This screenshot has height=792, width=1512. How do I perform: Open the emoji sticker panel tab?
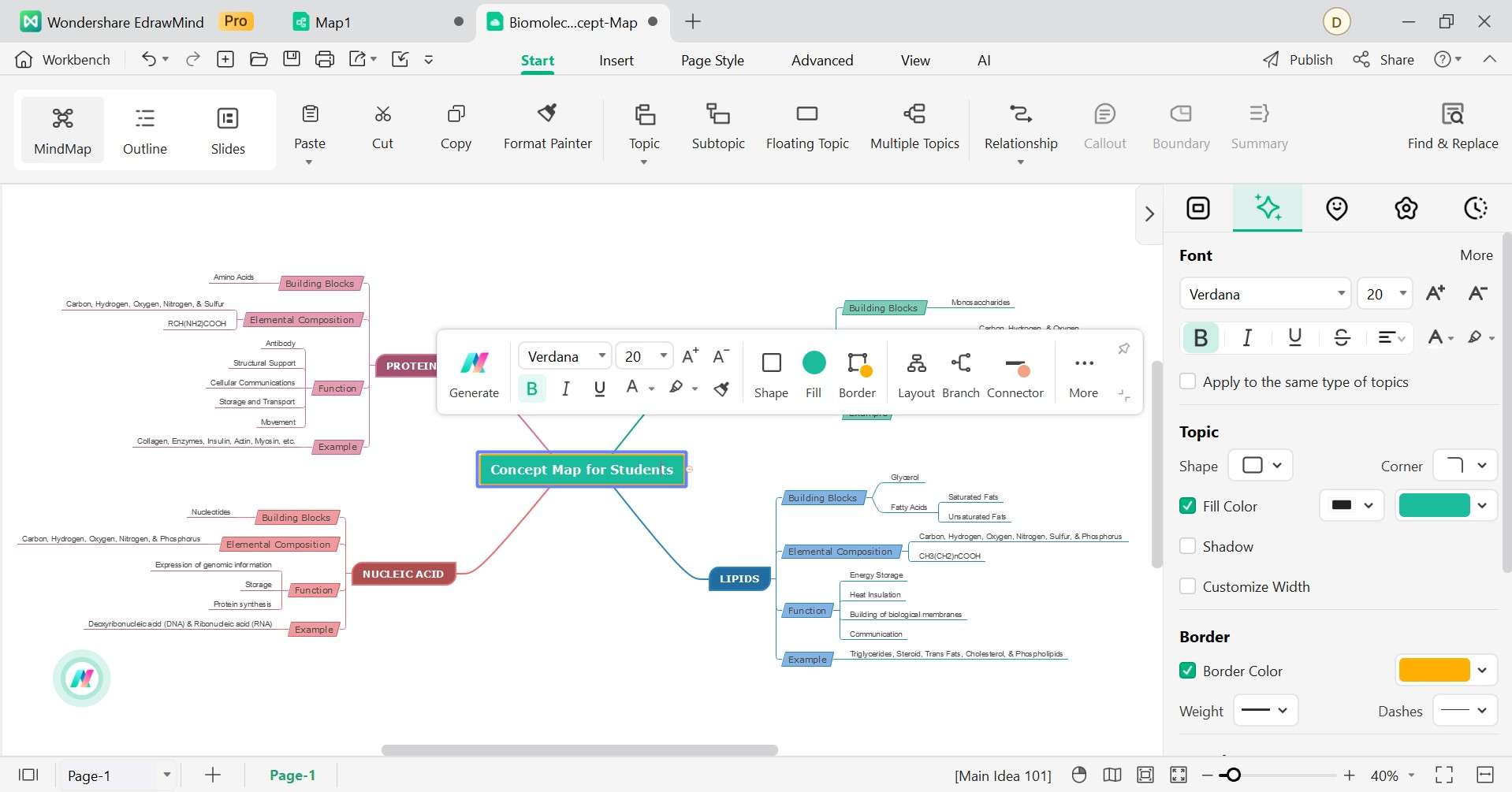1337,208
